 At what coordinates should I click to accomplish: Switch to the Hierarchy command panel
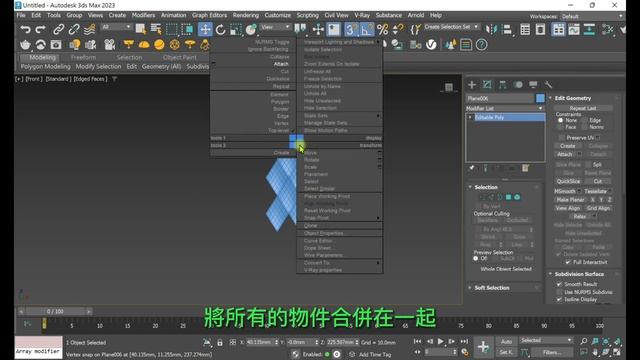tap(502, 84)
